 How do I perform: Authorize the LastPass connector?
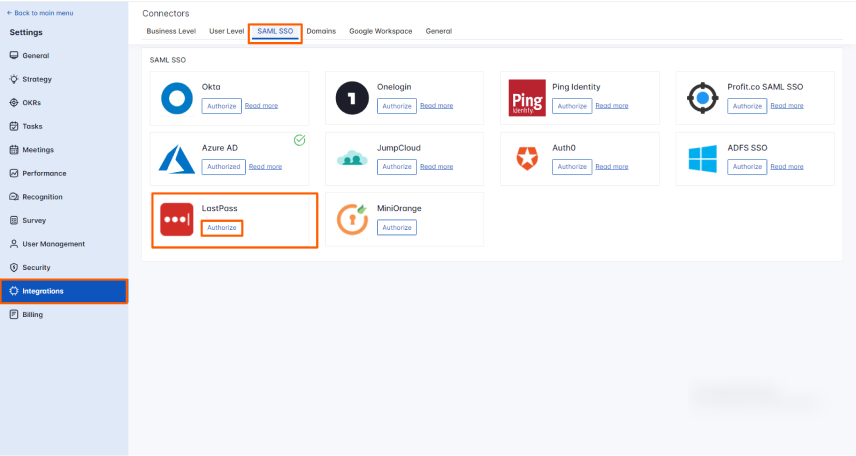pyautogui.click(x=222, y=228)
